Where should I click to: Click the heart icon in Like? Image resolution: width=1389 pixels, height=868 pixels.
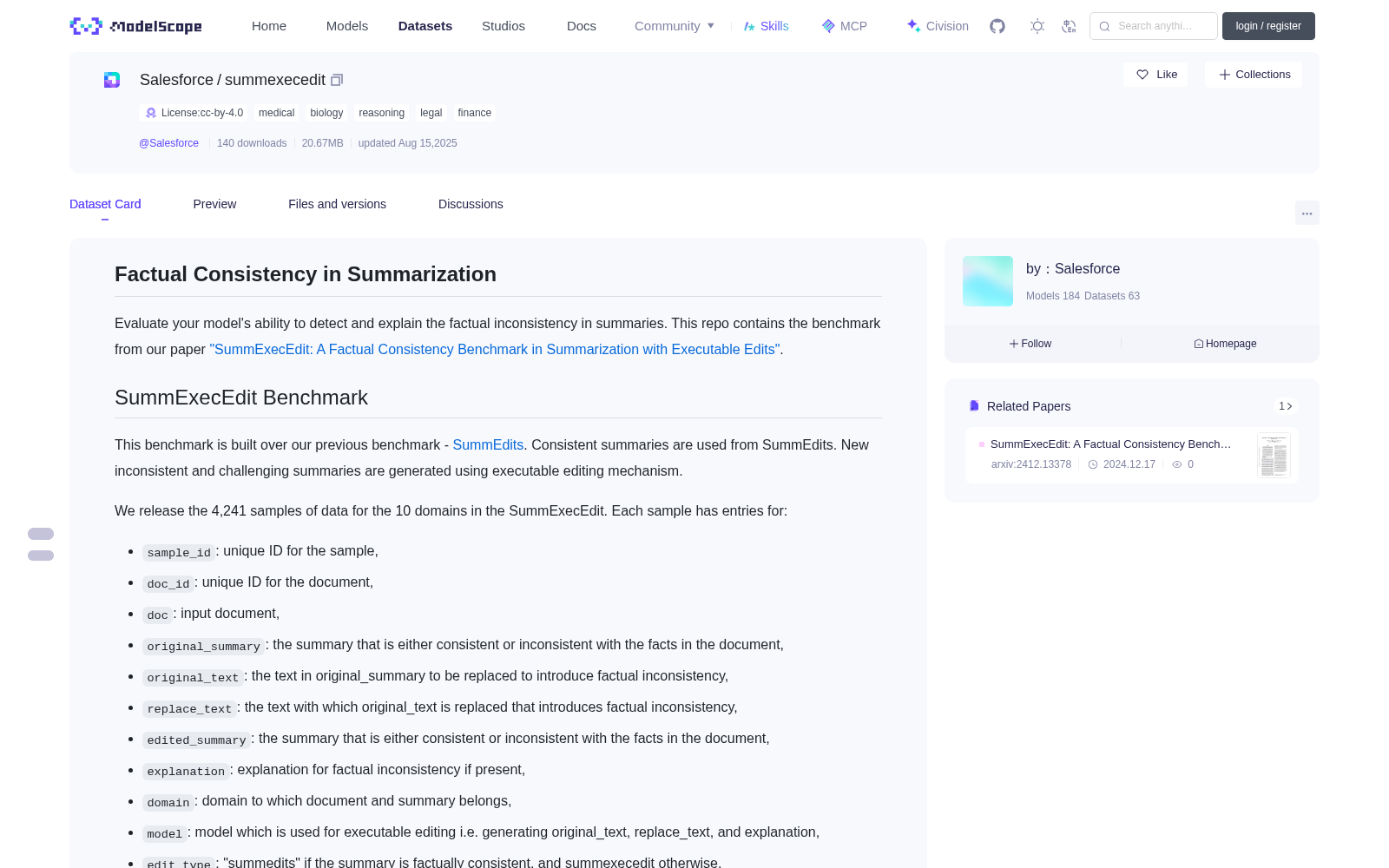point(1142,75)
